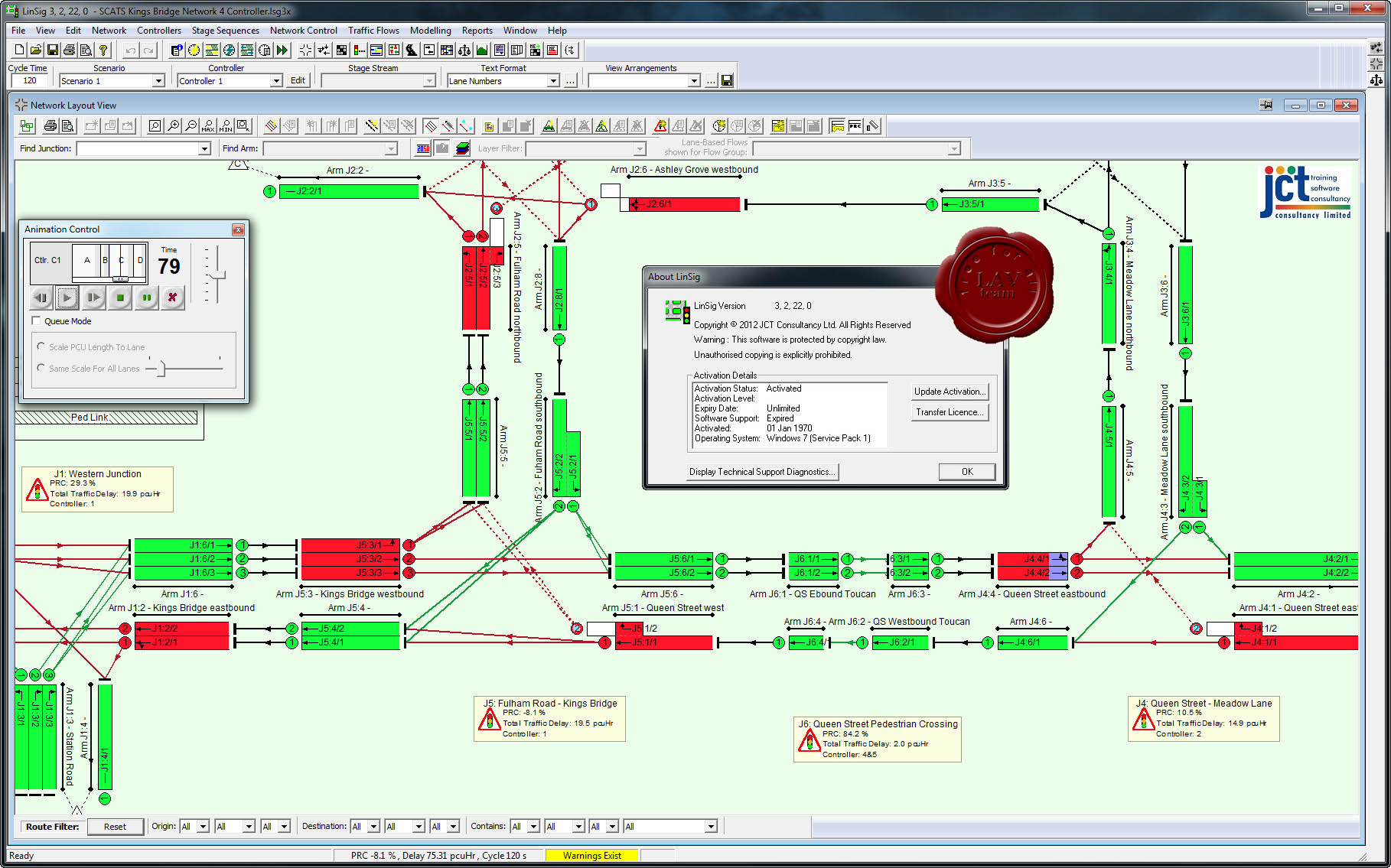Open the Find Junction dropdown
The width and height of the screenshot is (1391, 868).
pos(204,148)
